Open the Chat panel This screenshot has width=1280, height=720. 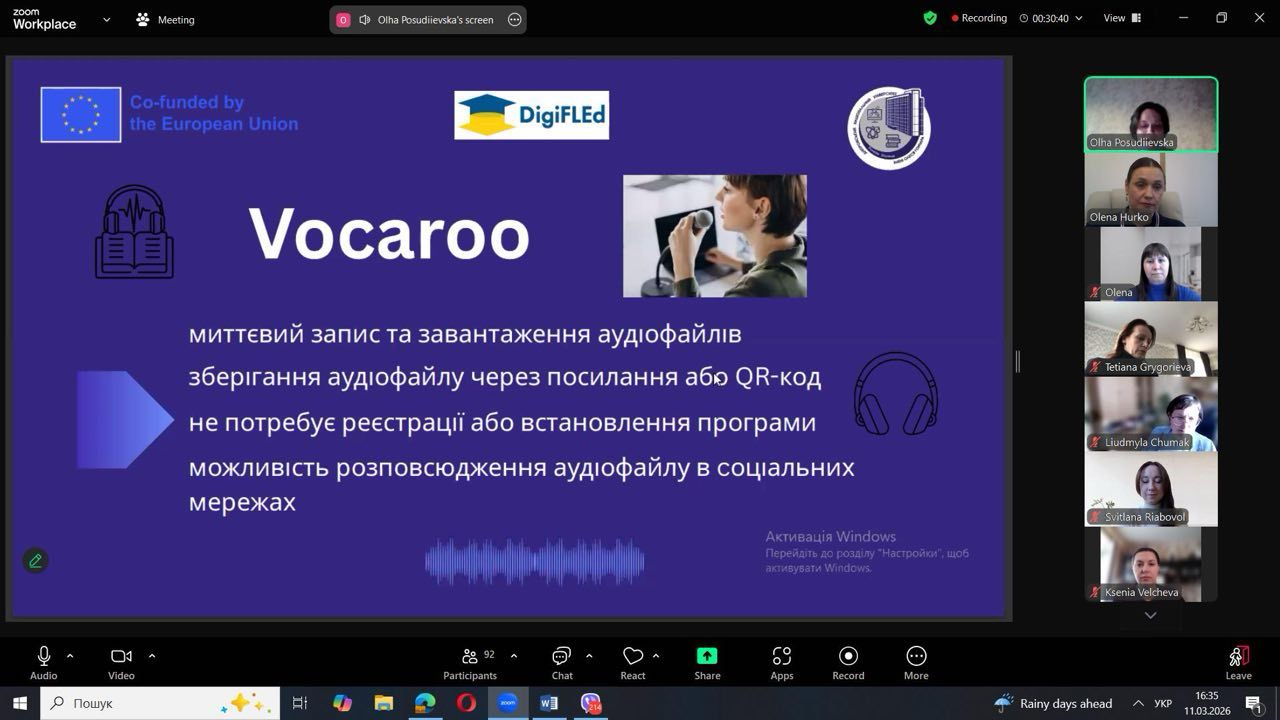point(562,662)
